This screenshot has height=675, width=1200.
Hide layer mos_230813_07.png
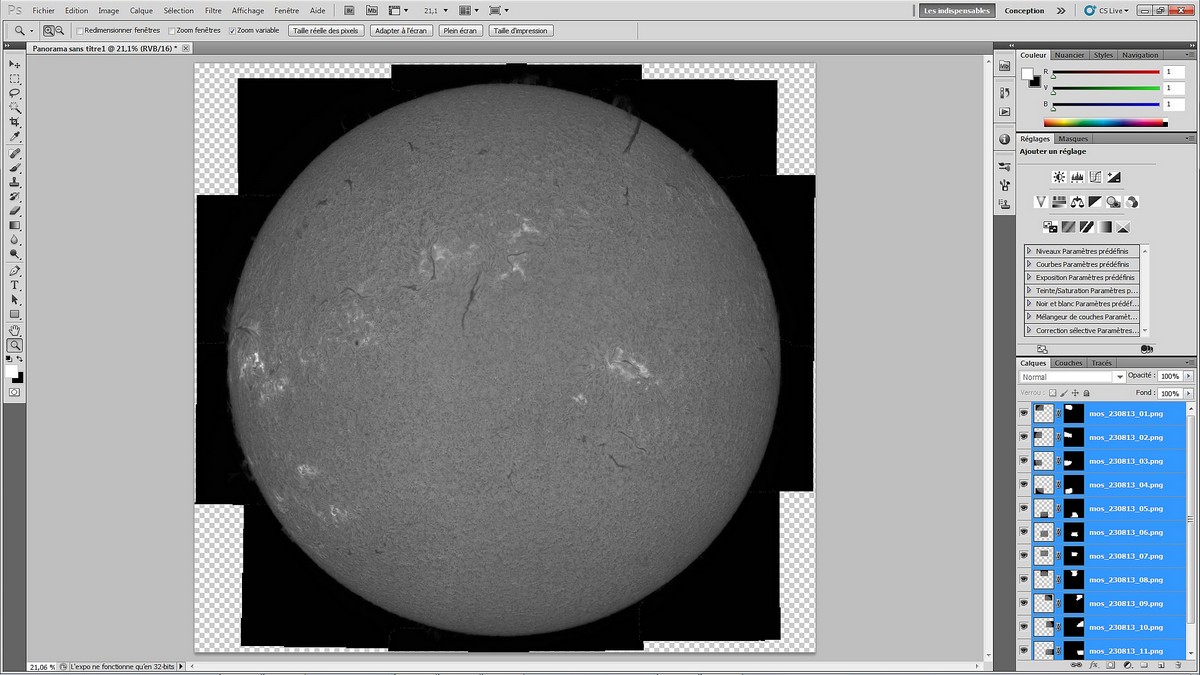coord(1024,555)
